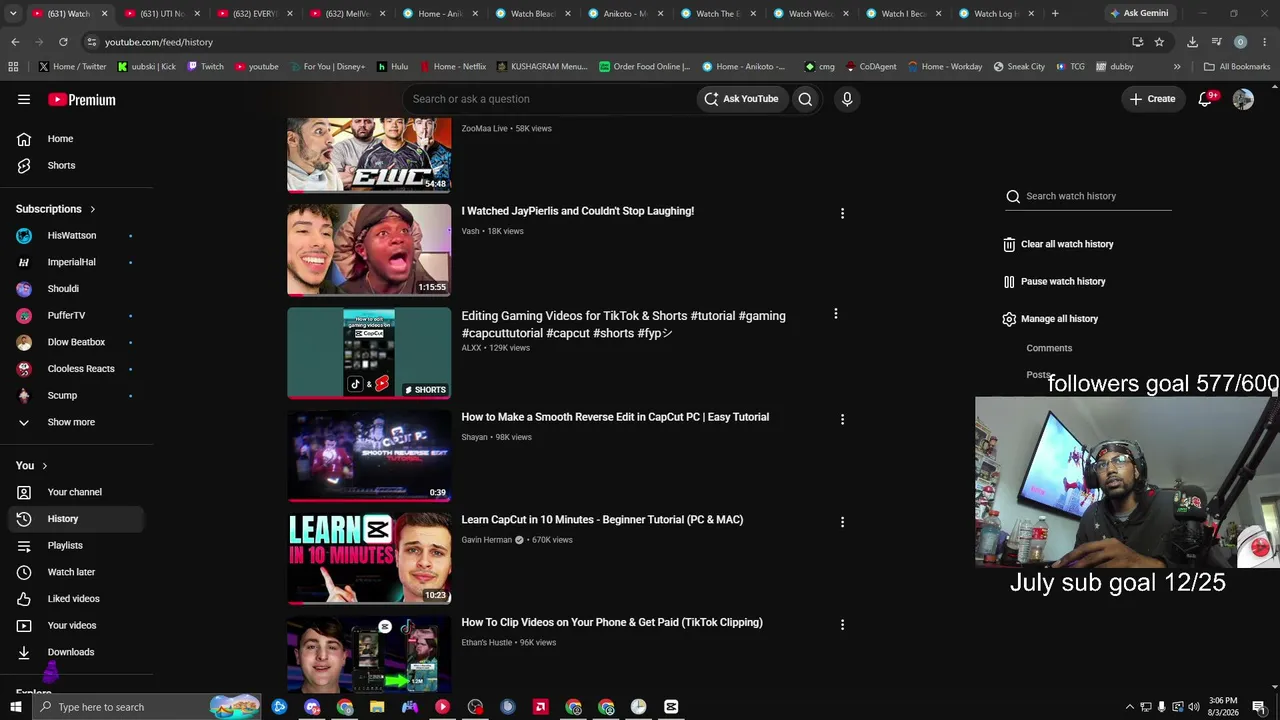The width and height of the screenshot is (1280, 720).
Task: Clear all watch history
Action: 1058,244
